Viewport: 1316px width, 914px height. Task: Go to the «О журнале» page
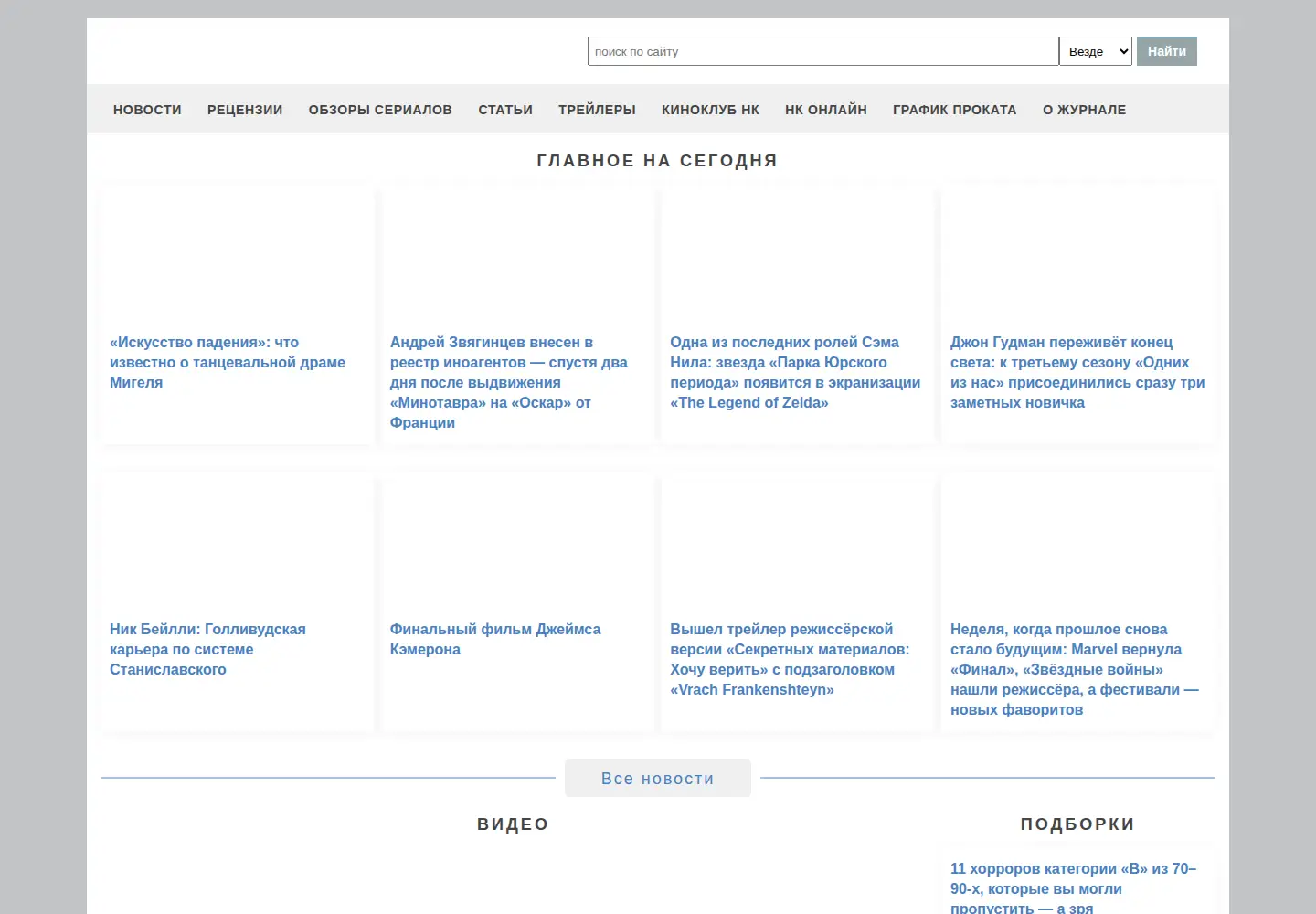pyautogui.click(x=1085, y=110)
